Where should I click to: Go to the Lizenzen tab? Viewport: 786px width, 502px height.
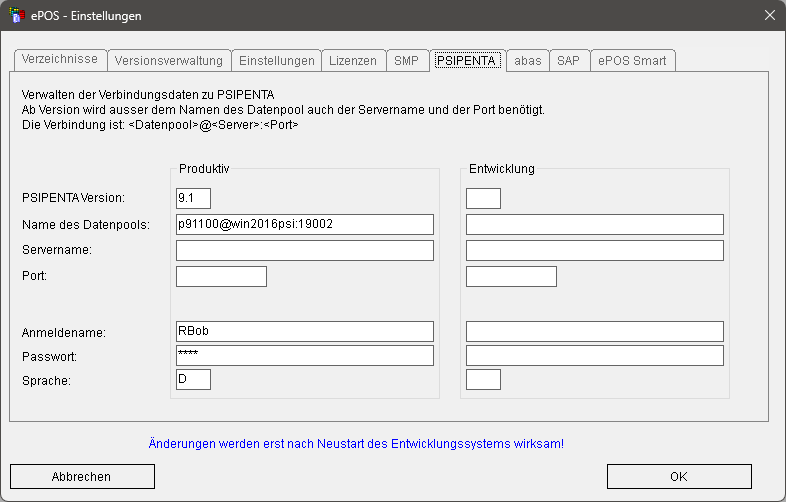coord(353,61)
